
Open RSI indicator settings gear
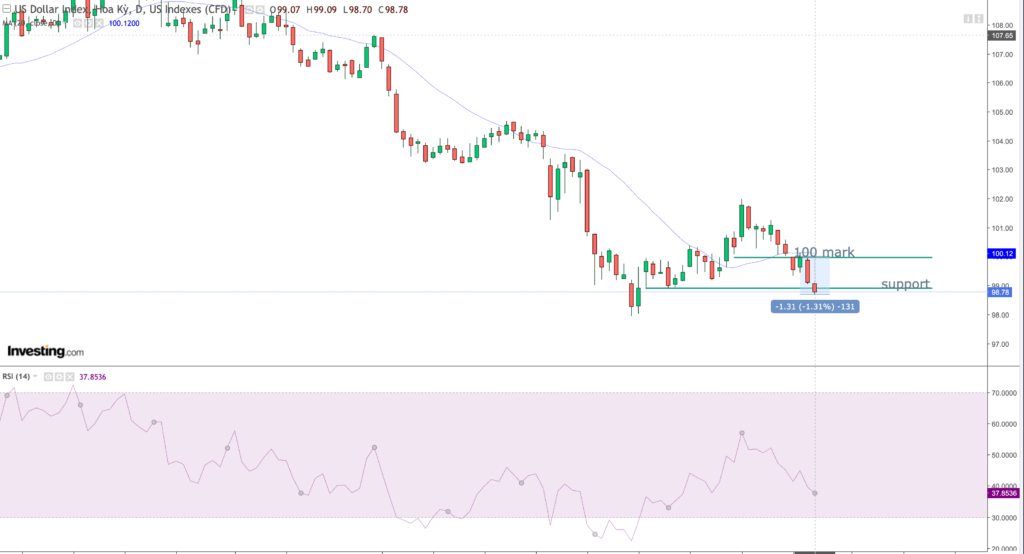click(59, 377)
